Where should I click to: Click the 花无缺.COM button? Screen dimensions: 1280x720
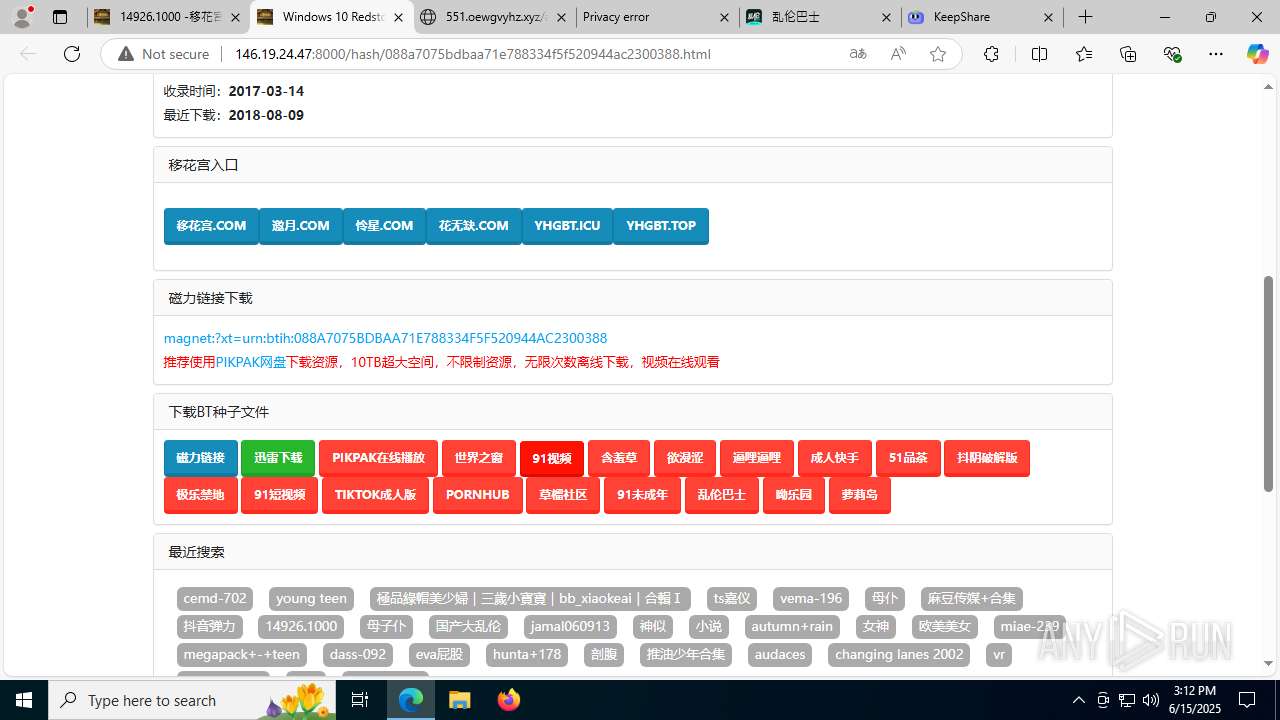pyautogui.click(x=474, y=226)
